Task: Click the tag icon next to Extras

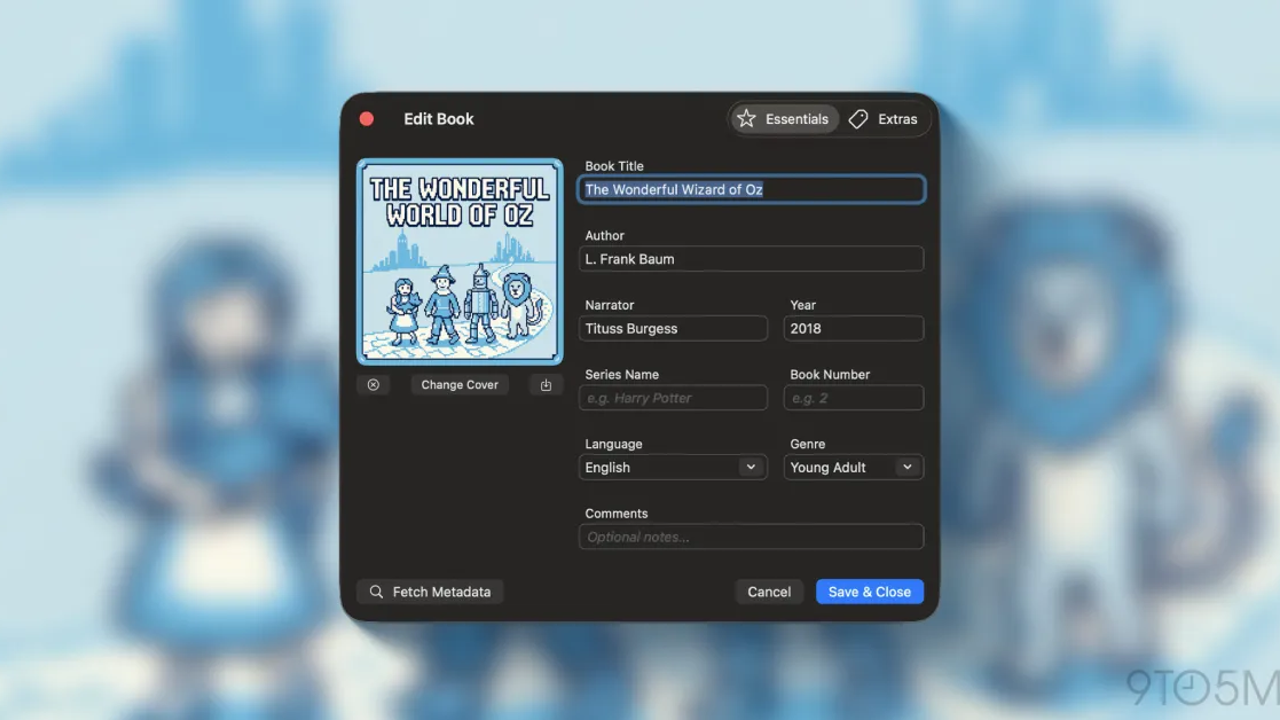Action: tap(858, 118)
